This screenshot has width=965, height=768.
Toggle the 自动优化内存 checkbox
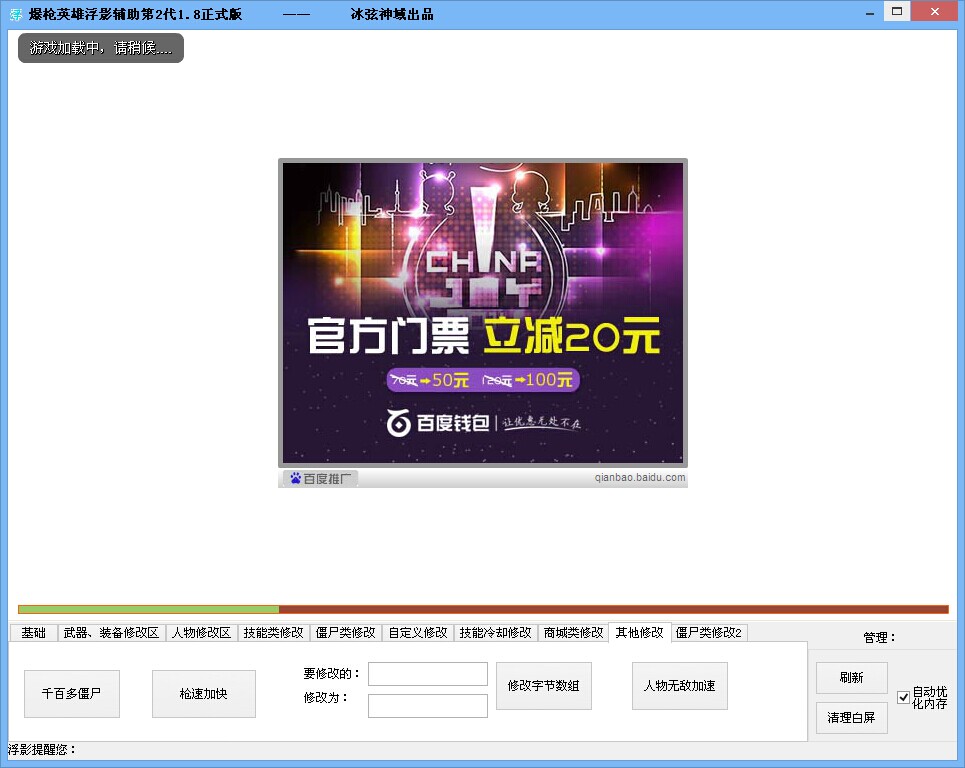click(x=903, y=697)
